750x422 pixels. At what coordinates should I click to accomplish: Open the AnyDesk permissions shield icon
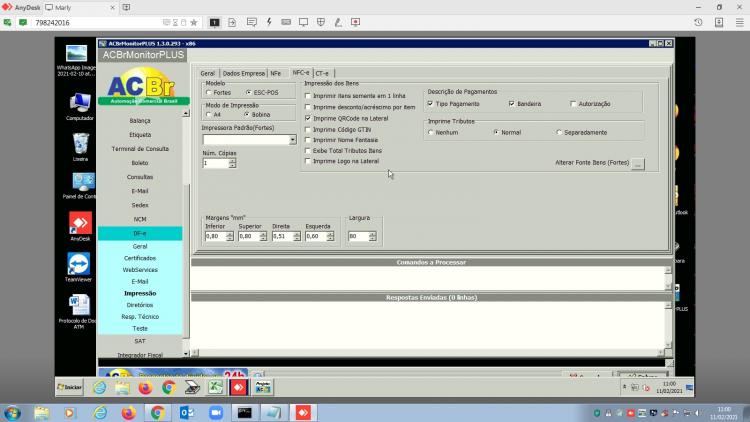coord(321,22)
